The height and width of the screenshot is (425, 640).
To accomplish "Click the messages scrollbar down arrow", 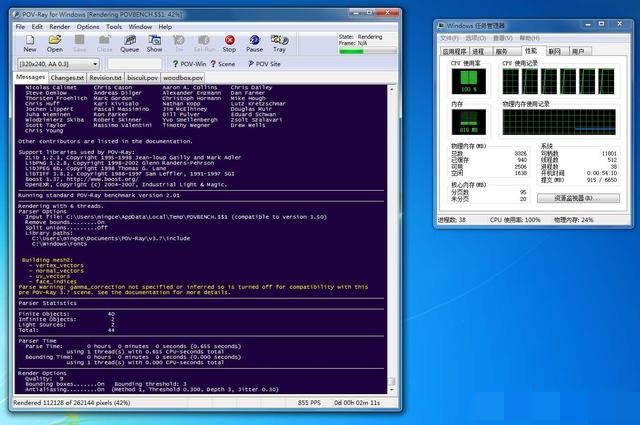I will pyautogui.click(x=391, y=390).
